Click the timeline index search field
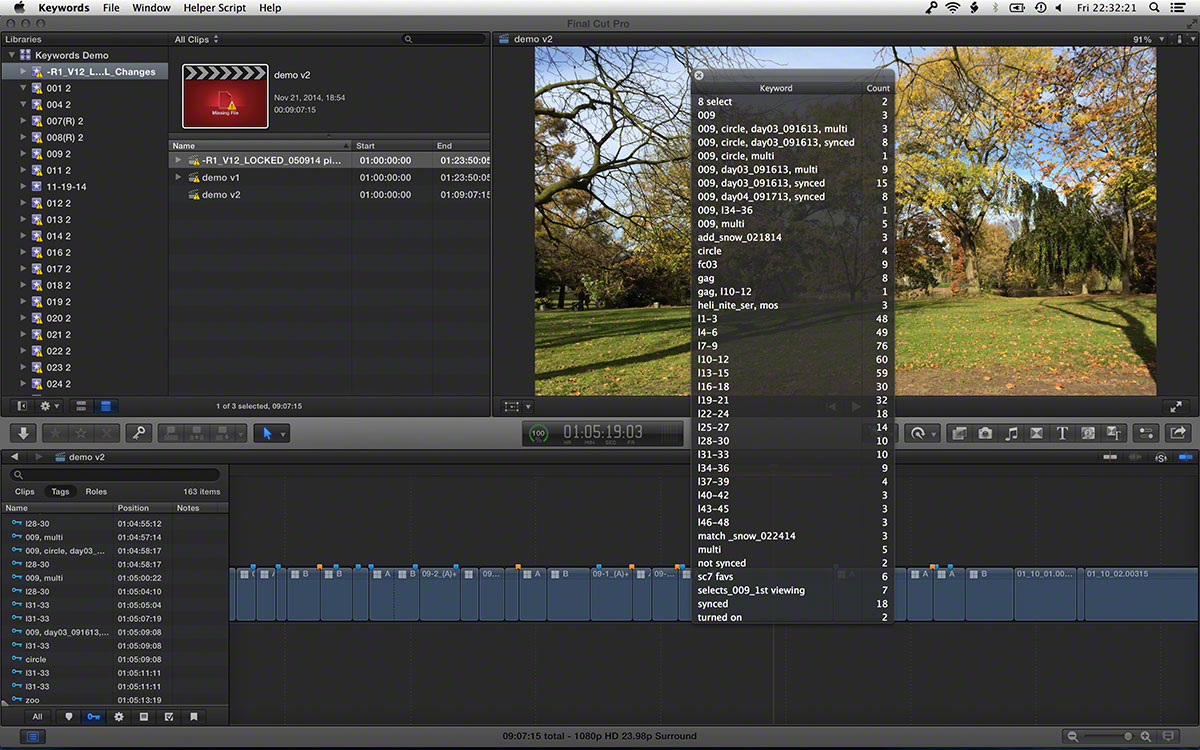This screenshot has width=1200, height=750. [x=114, y=475]
